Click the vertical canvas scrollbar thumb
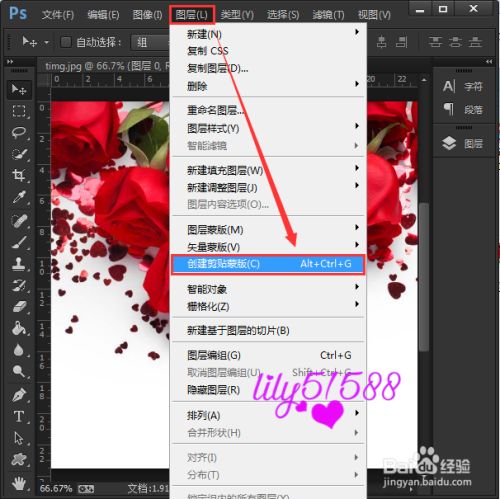 coord(424,277)
